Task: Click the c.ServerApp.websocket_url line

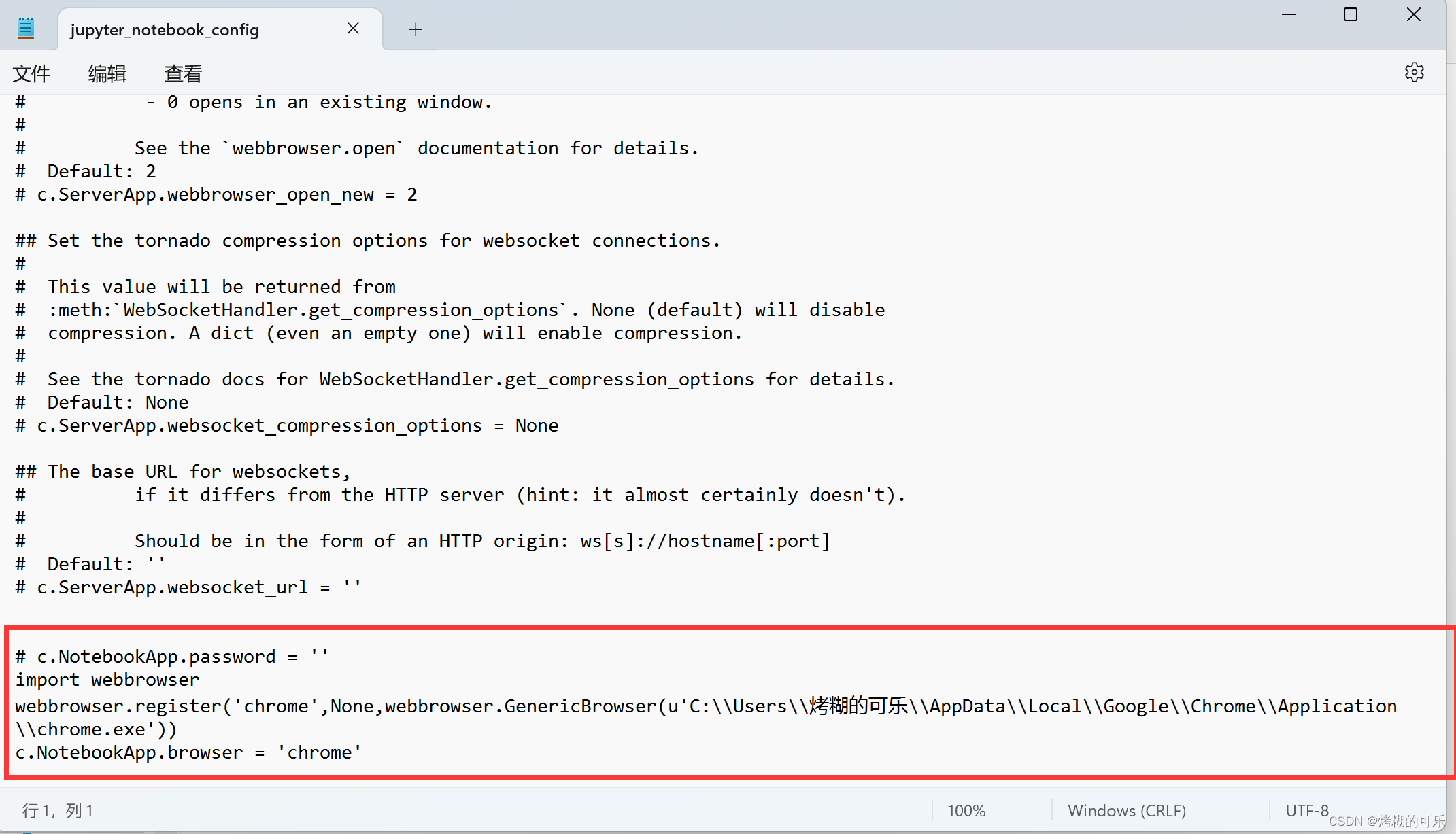Action: pyautogui.click(x=188, y=587)
